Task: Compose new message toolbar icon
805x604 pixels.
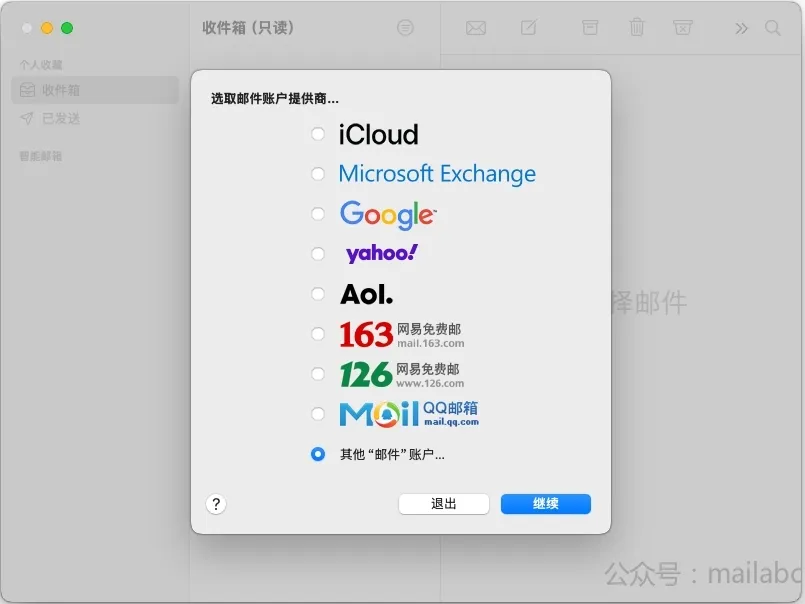Action: (x=529, y=27)
